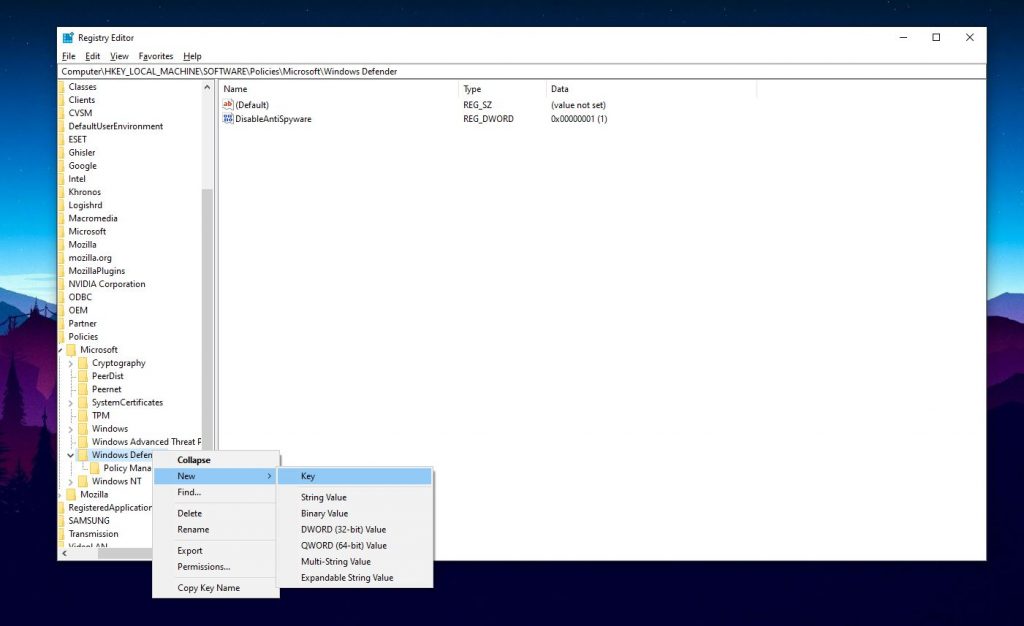Select the PeerDist folder icon
1024x626 pixels.
(83, 376)
